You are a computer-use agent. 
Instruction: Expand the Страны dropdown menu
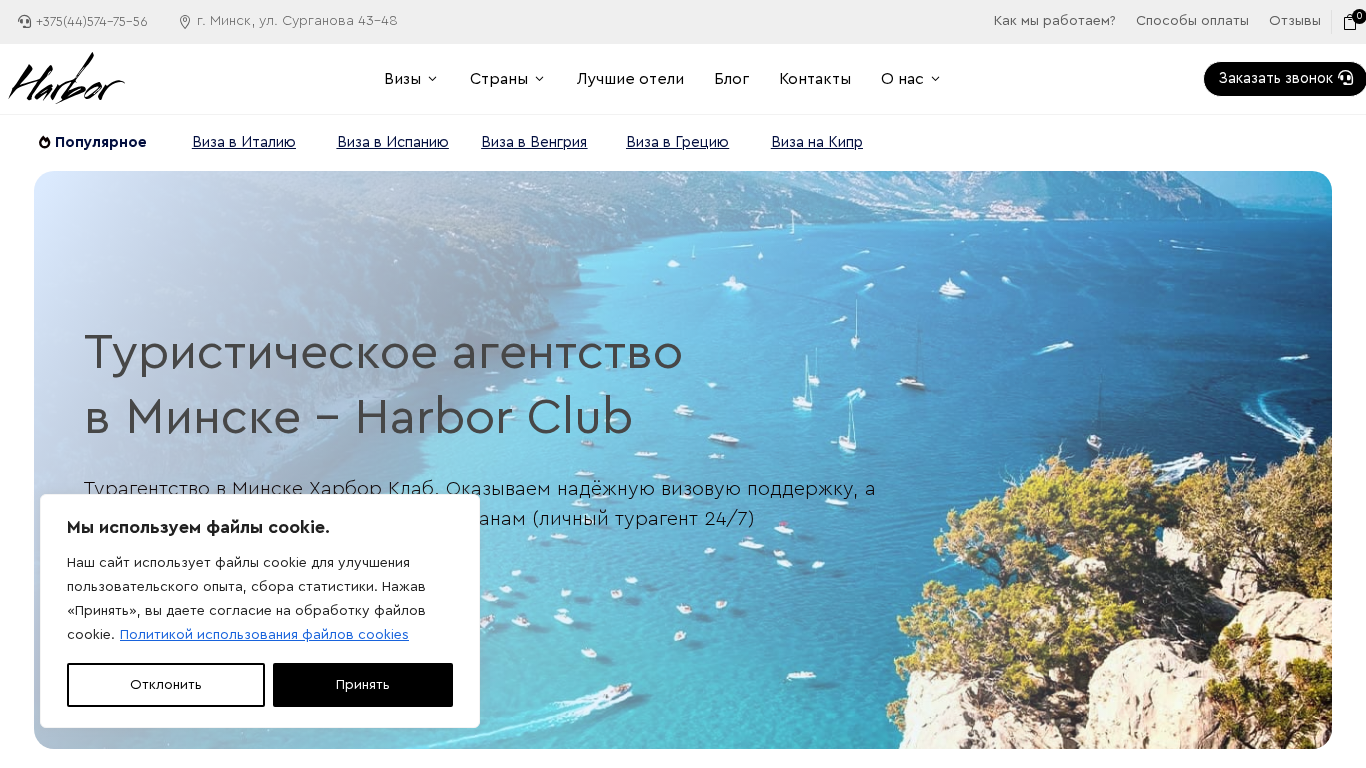click(x=507, y=79)
